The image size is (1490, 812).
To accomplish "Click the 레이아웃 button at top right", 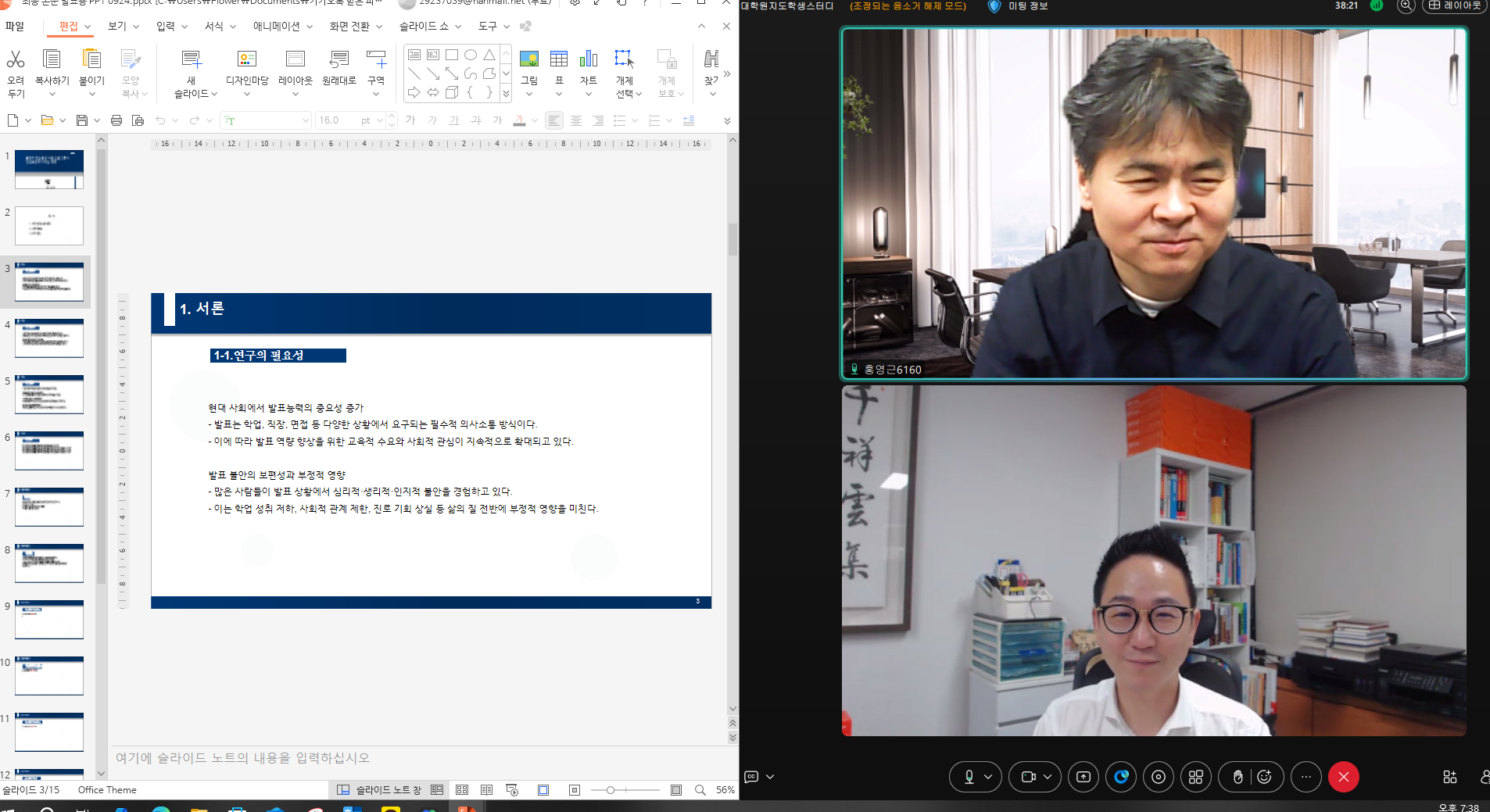I will (1455, 5).
